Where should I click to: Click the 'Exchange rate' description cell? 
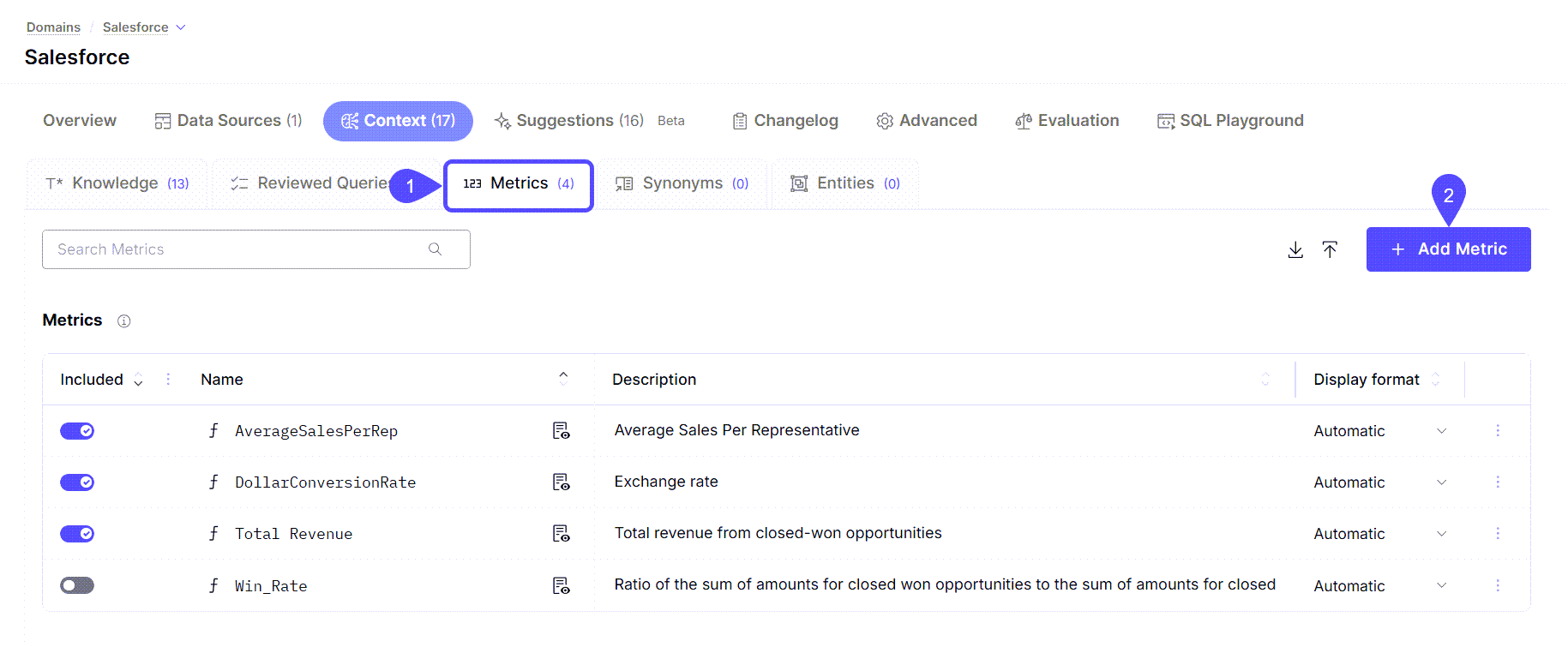666,482
